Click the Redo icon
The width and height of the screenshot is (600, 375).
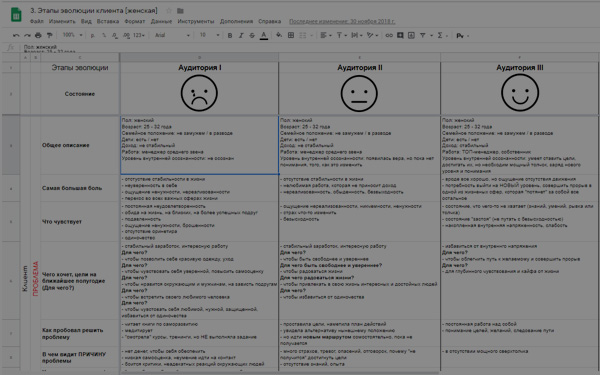pyautogui.click(x=27, y=35)
